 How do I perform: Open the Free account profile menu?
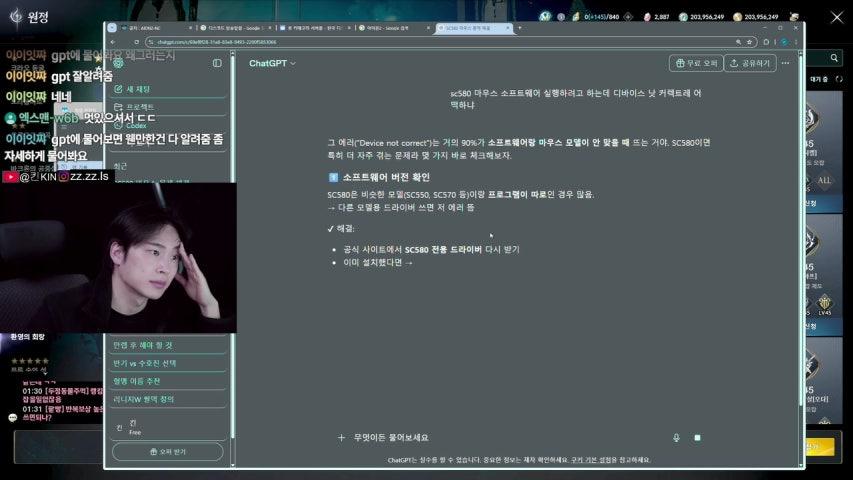169,427
